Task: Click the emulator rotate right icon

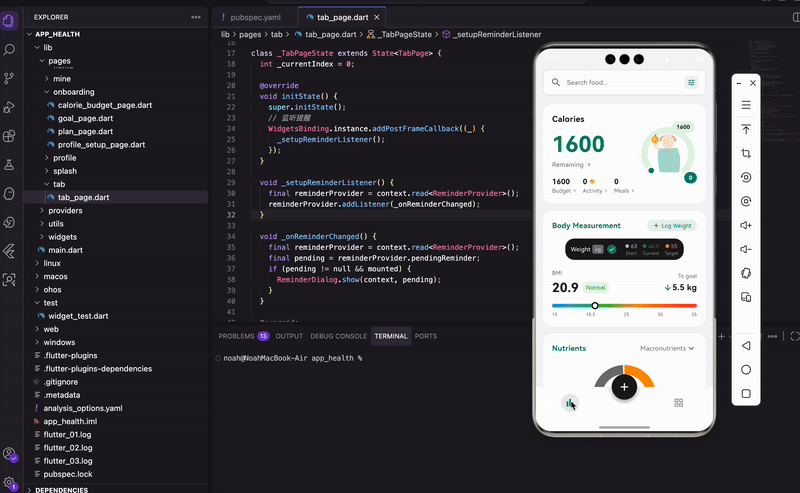Action: 746,201
